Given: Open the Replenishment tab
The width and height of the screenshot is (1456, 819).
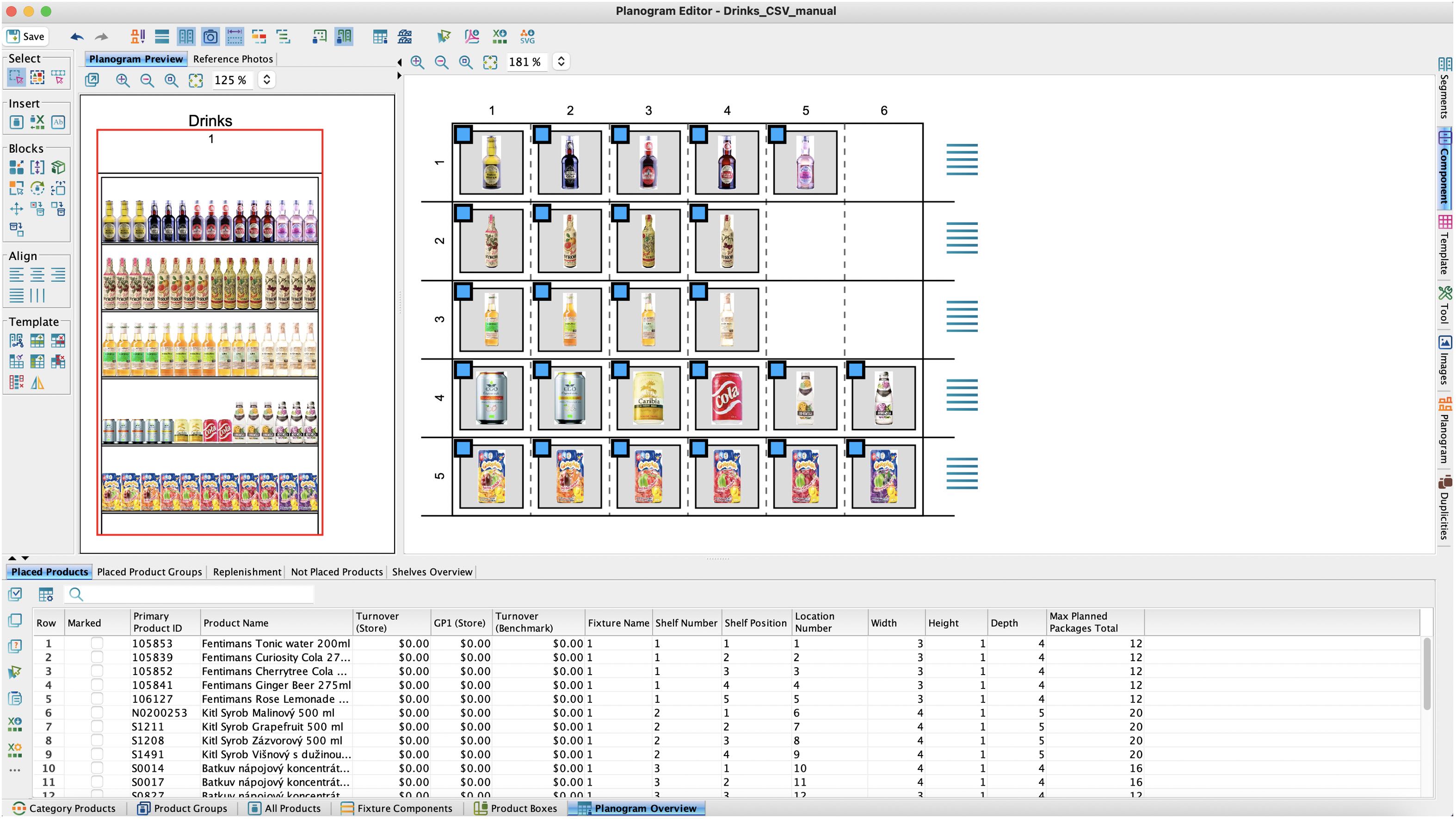Looking at the screenshot, I should coord(247,572).
